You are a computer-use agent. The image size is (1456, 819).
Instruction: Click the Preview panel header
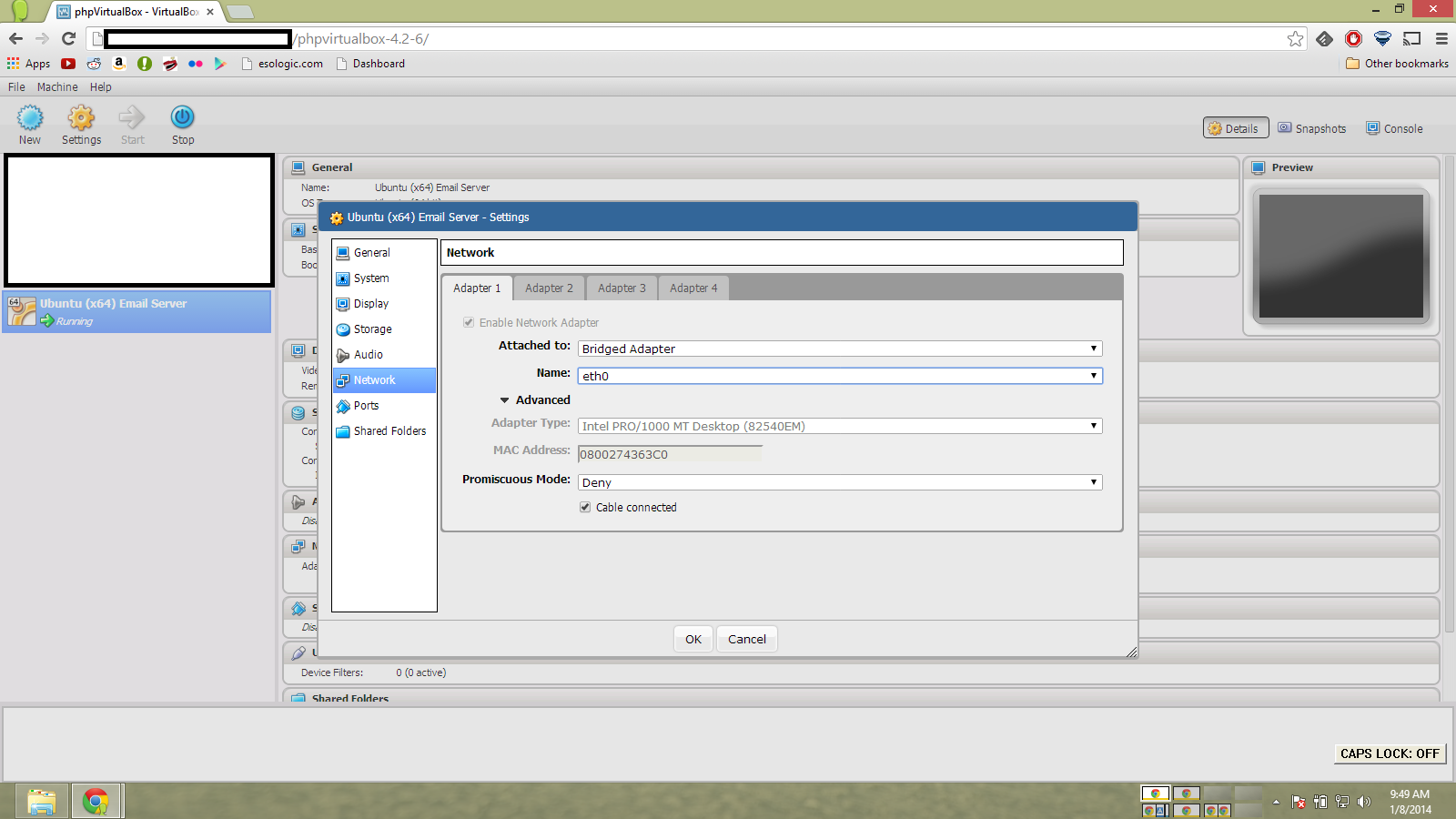point(1341,167)
